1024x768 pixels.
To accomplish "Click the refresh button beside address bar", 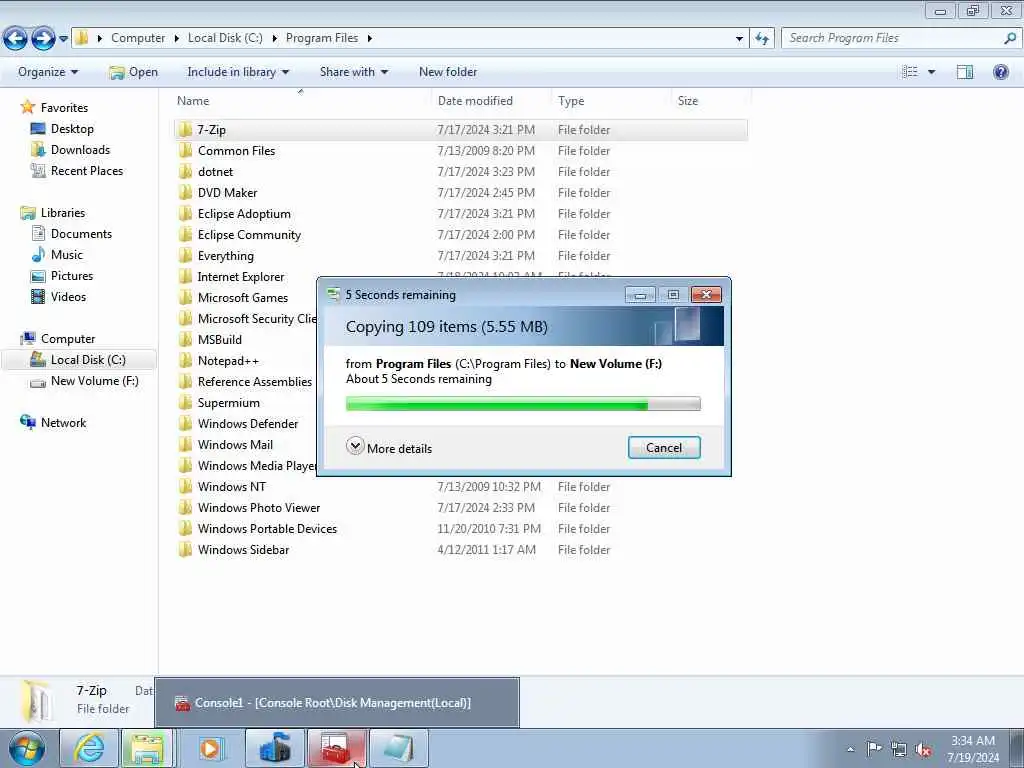I will [762, 39].
